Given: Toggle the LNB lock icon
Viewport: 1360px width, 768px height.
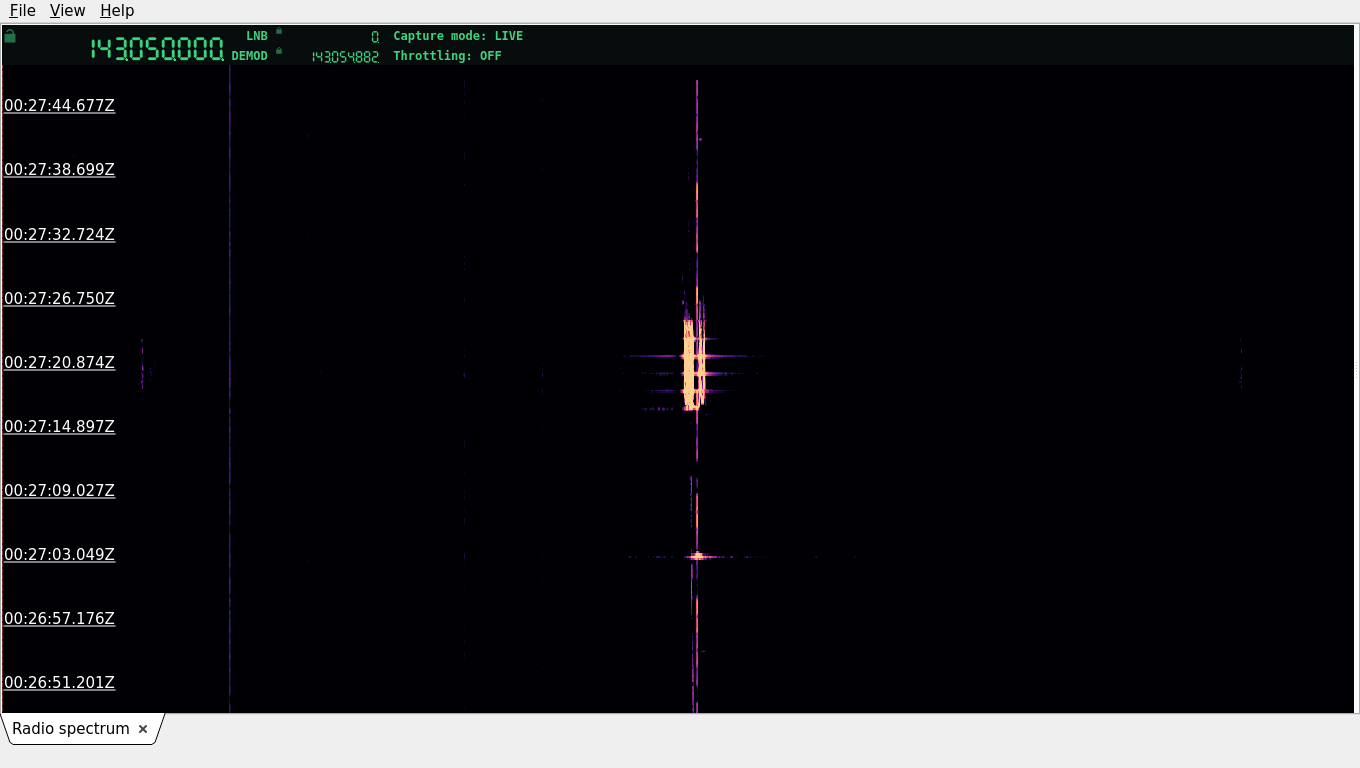Looking at the screenshot, I should tap(279, 31).
